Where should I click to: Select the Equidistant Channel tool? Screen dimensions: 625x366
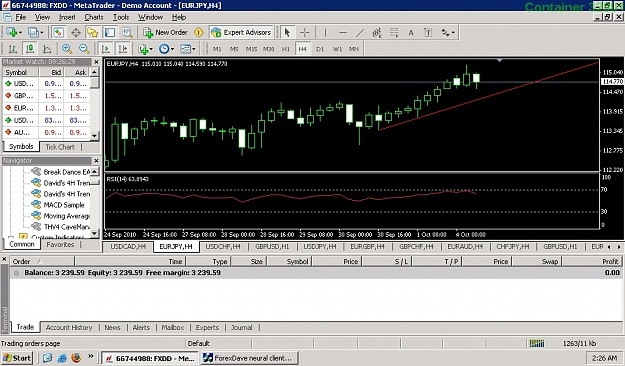[377, 32]
